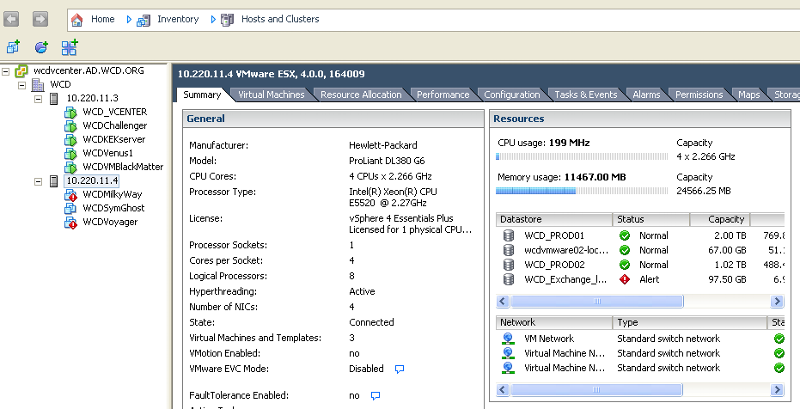This screenshot has width=800, height=409.
Task: Click the first new-item toolbar icon
Action: tap(13, 47)
